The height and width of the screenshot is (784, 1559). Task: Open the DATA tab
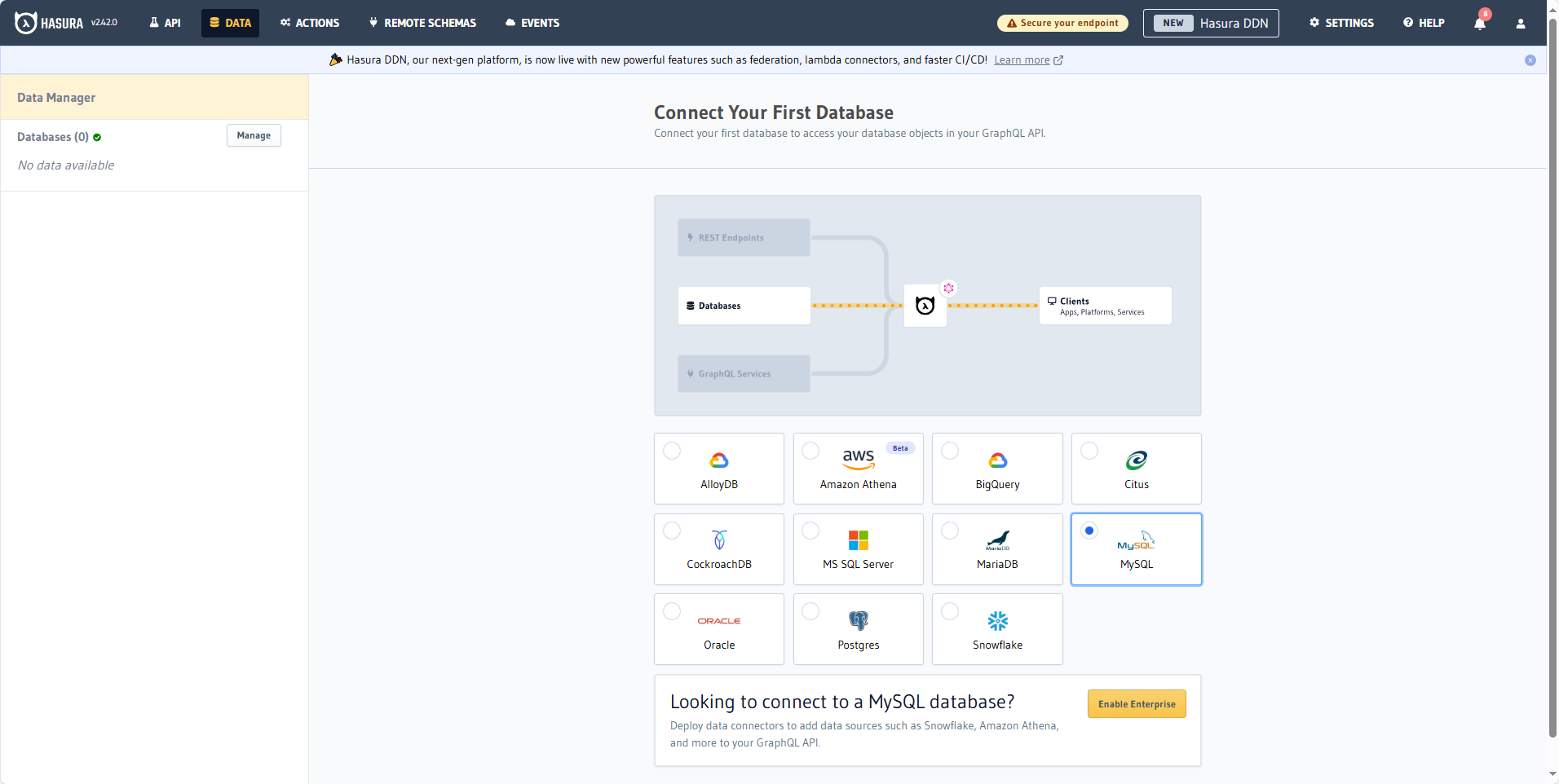point(230,23)
